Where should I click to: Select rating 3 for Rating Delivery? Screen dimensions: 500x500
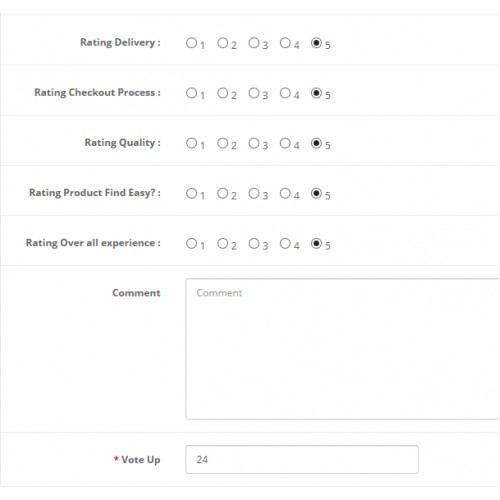[254, 43]
